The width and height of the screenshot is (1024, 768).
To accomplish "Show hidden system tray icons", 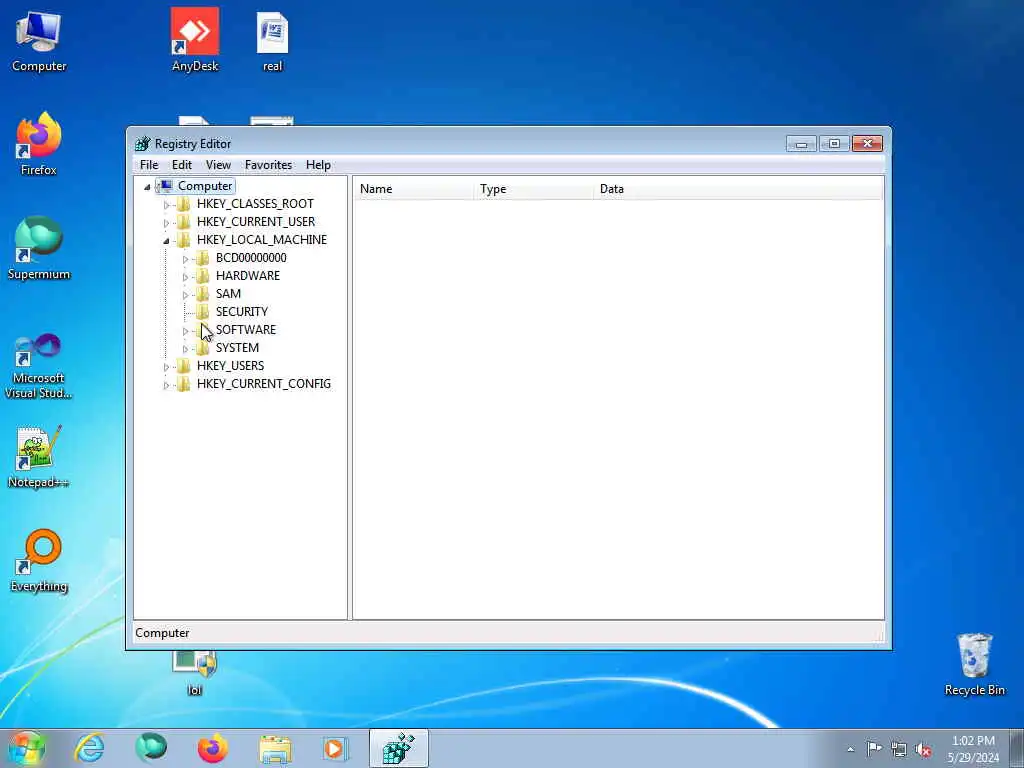I will tap(850, 749).
